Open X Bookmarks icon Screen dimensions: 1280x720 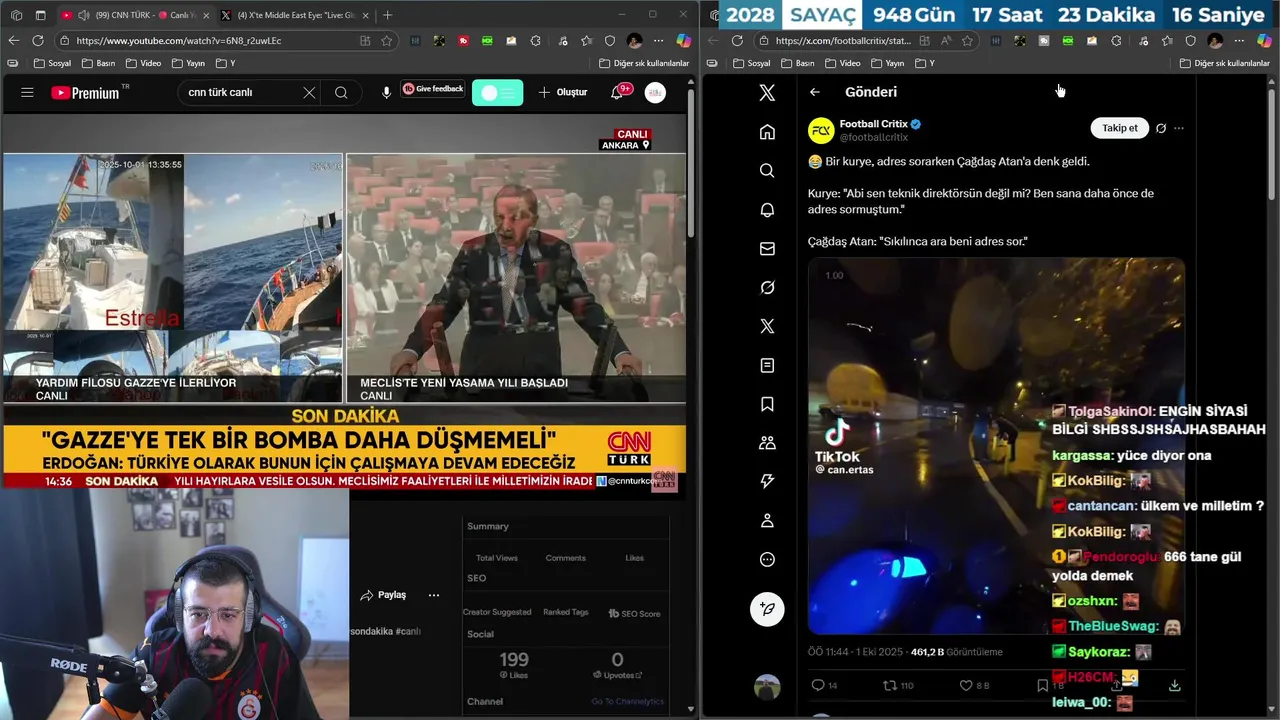(x=767, y=404)
